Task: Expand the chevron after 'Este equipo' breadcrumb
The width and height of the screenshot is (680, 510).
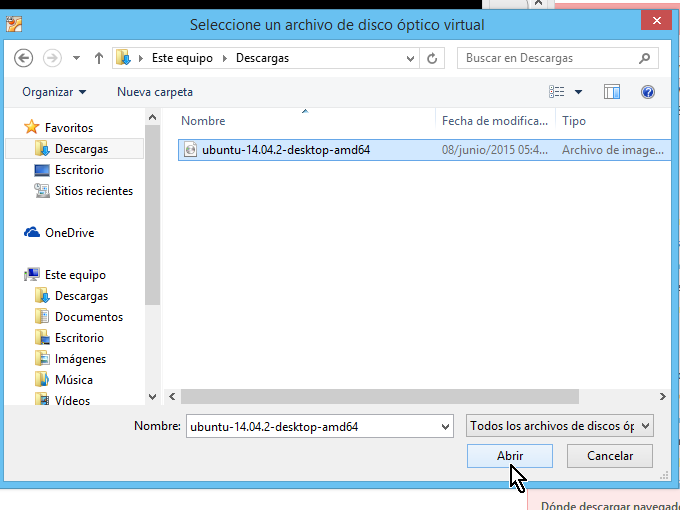Action: [225, 58]
